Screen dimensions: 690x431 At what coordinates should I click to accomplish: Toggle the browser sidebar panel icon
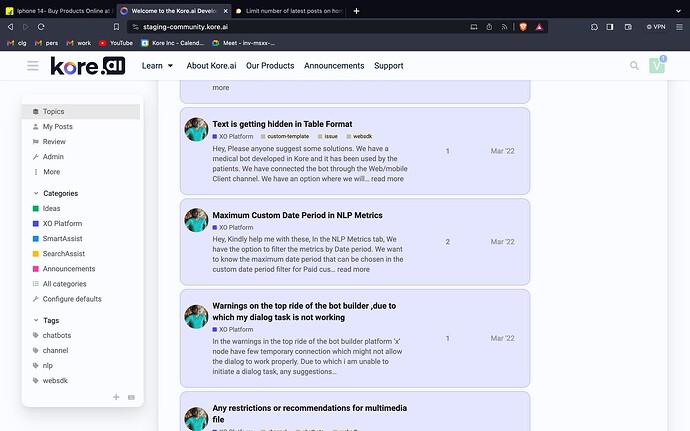(610, 27)
